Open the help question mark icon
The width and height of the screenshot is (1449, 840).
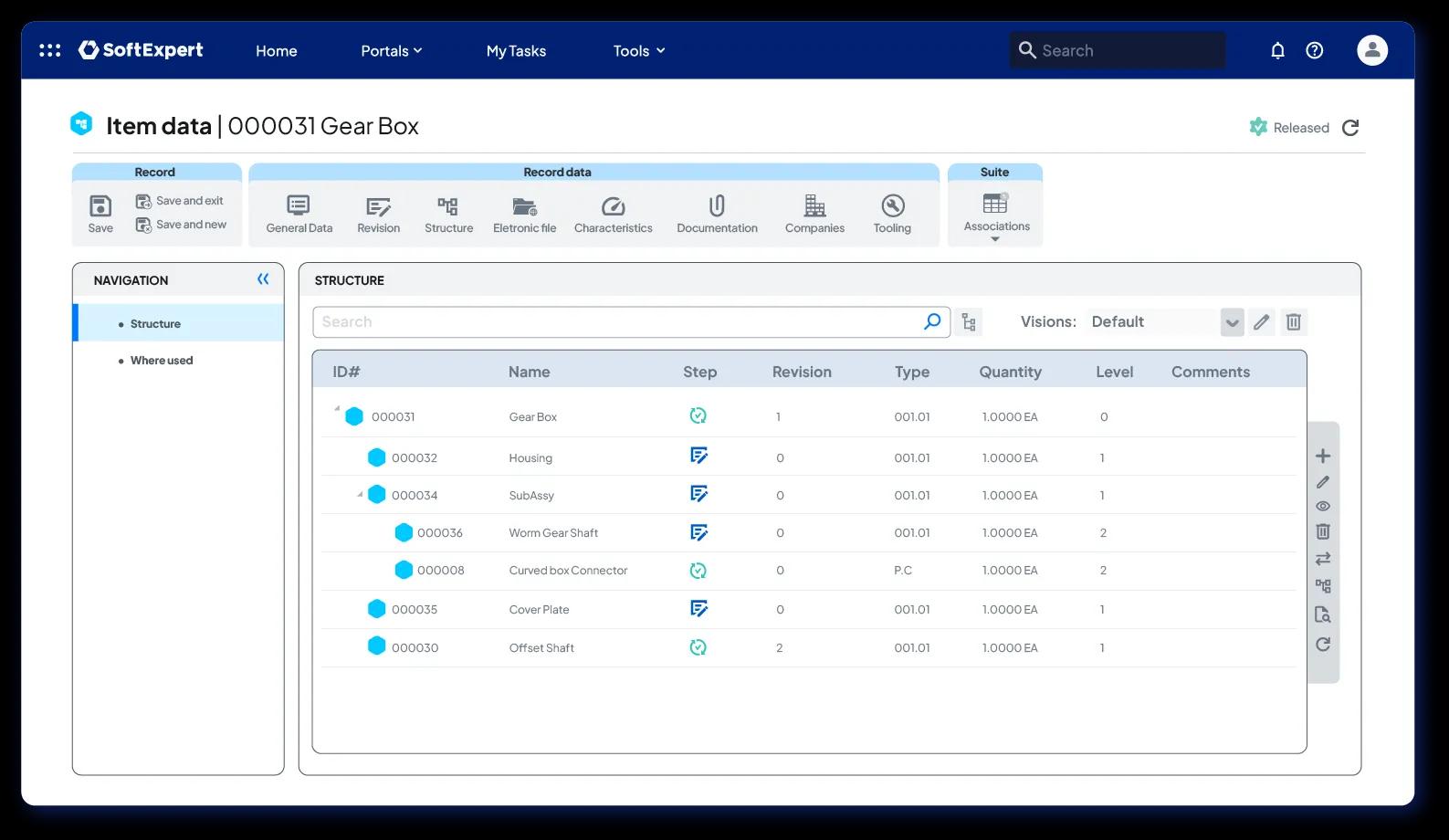1315,50
